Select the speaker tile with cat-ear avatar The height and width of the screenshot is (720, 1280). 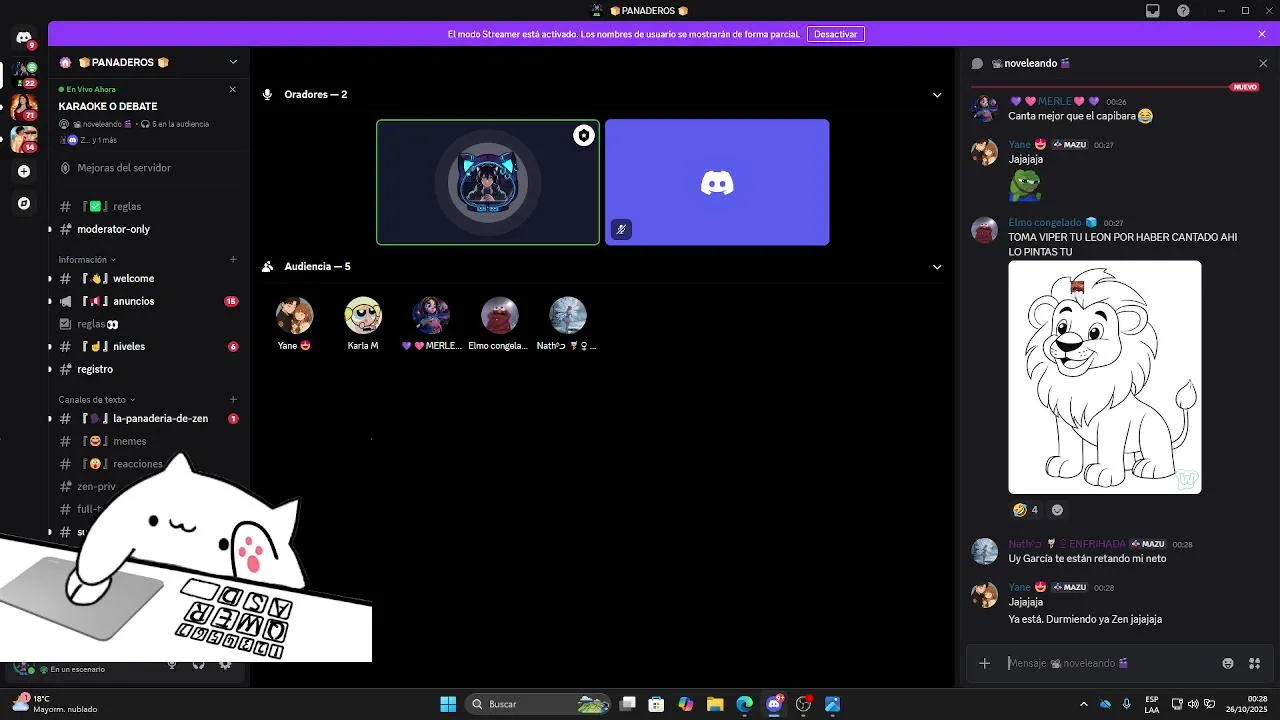(x=488, y=182)
